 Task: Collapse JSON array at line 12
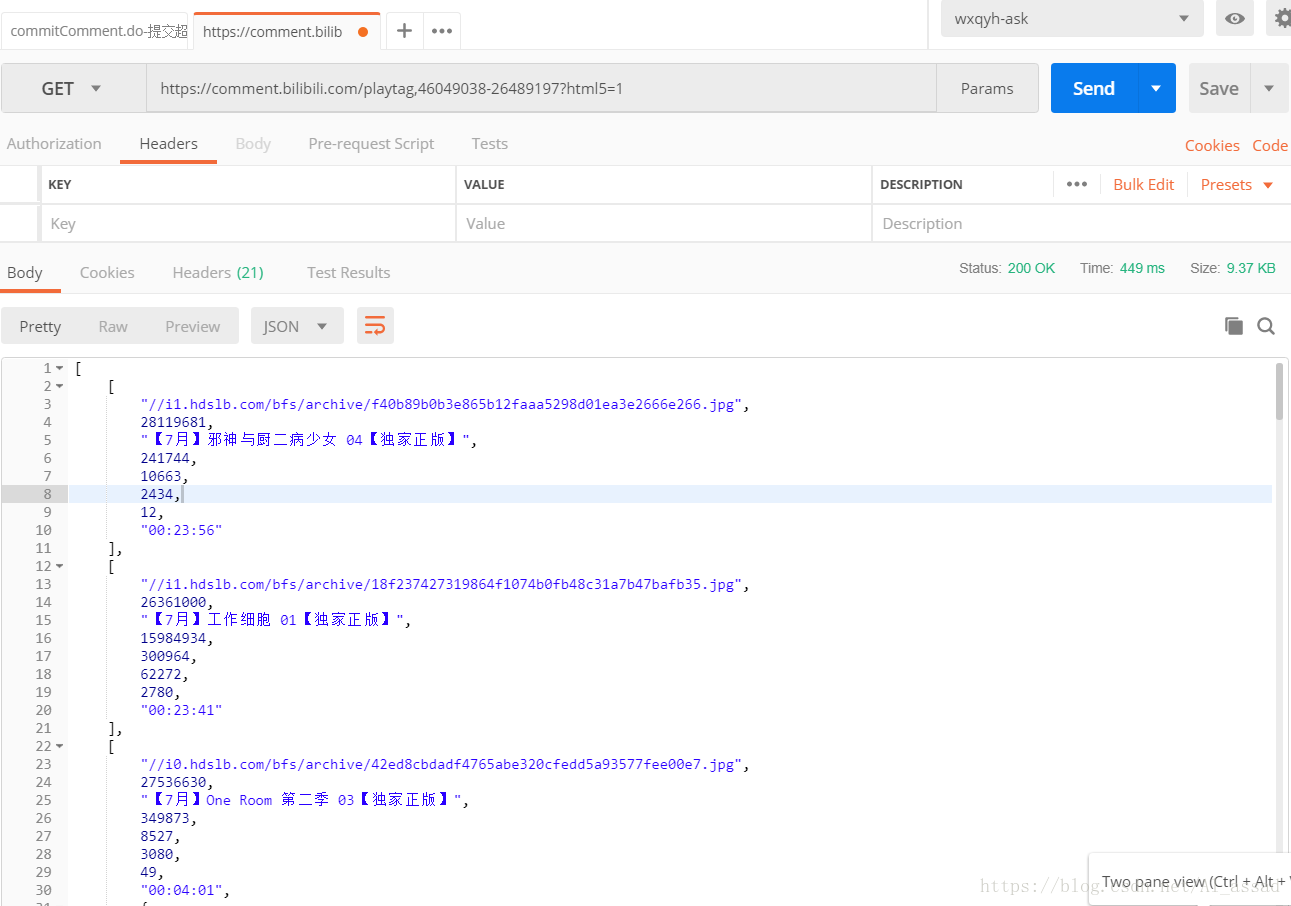(x=60, y=566)
